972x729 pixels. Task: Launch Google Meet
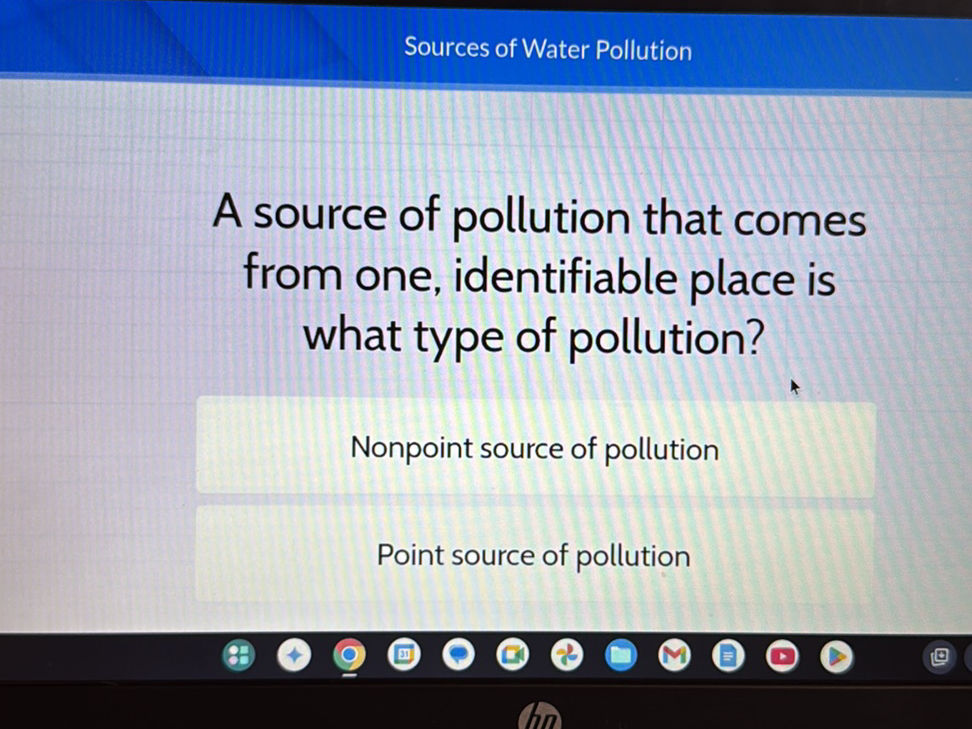coord(513,657)
